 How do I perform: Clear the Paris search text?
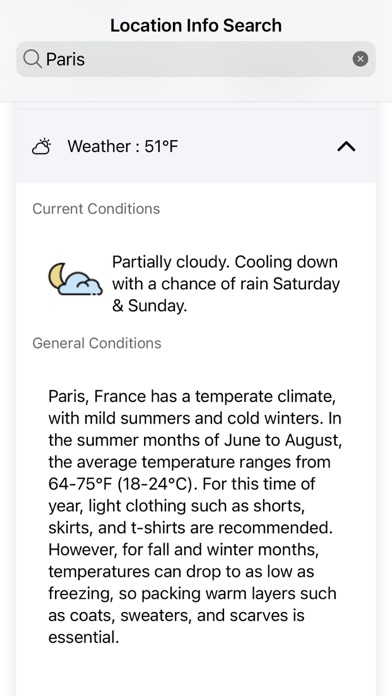tap(360, 59)
